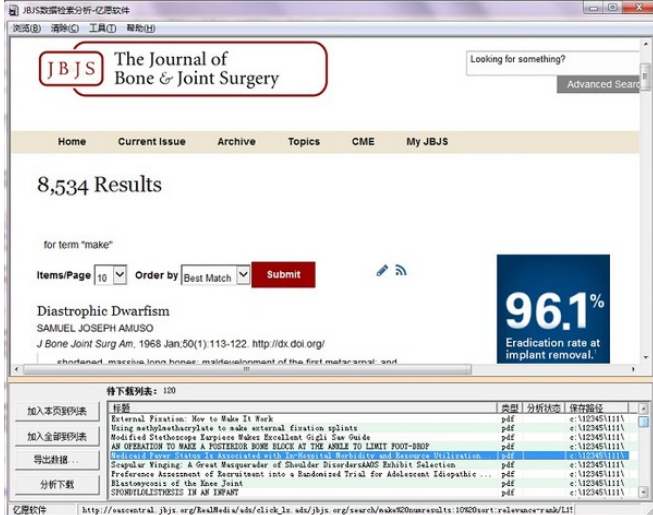
Task: Open the 工具(T) menu
Action: tap(102, 28)
